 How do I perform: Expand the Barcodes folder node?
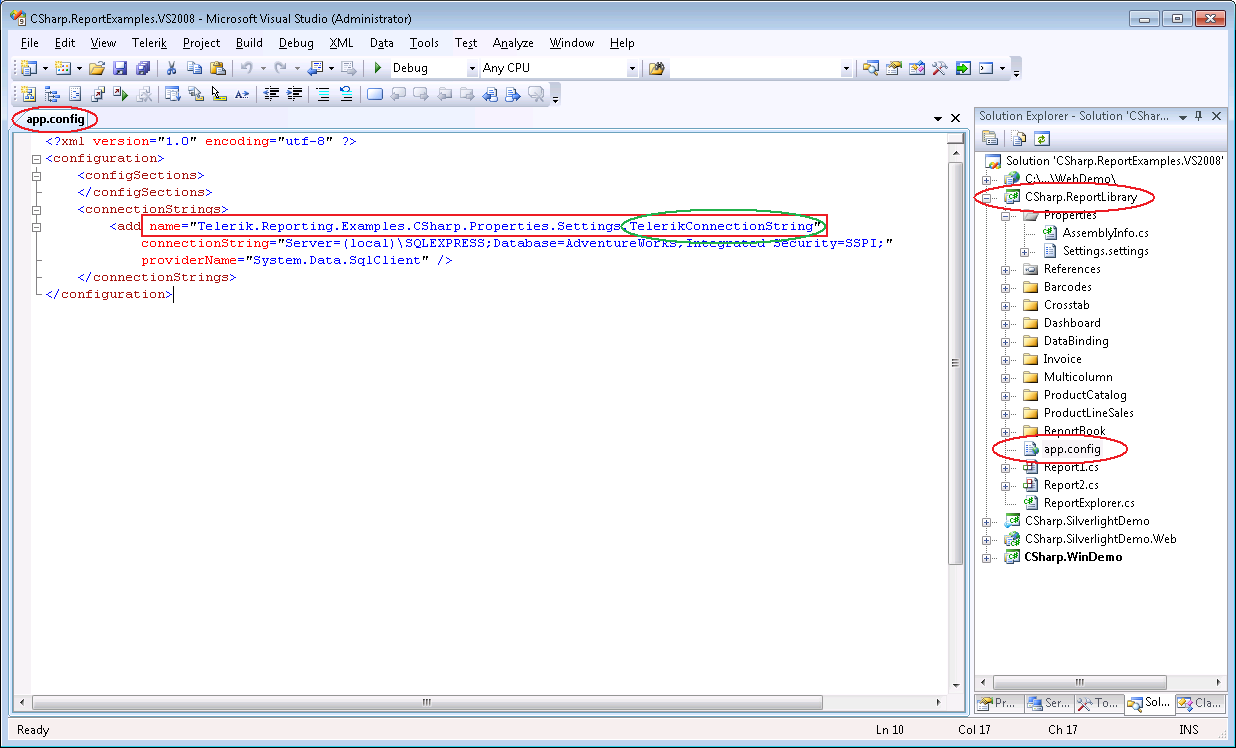pos(1005,287)
